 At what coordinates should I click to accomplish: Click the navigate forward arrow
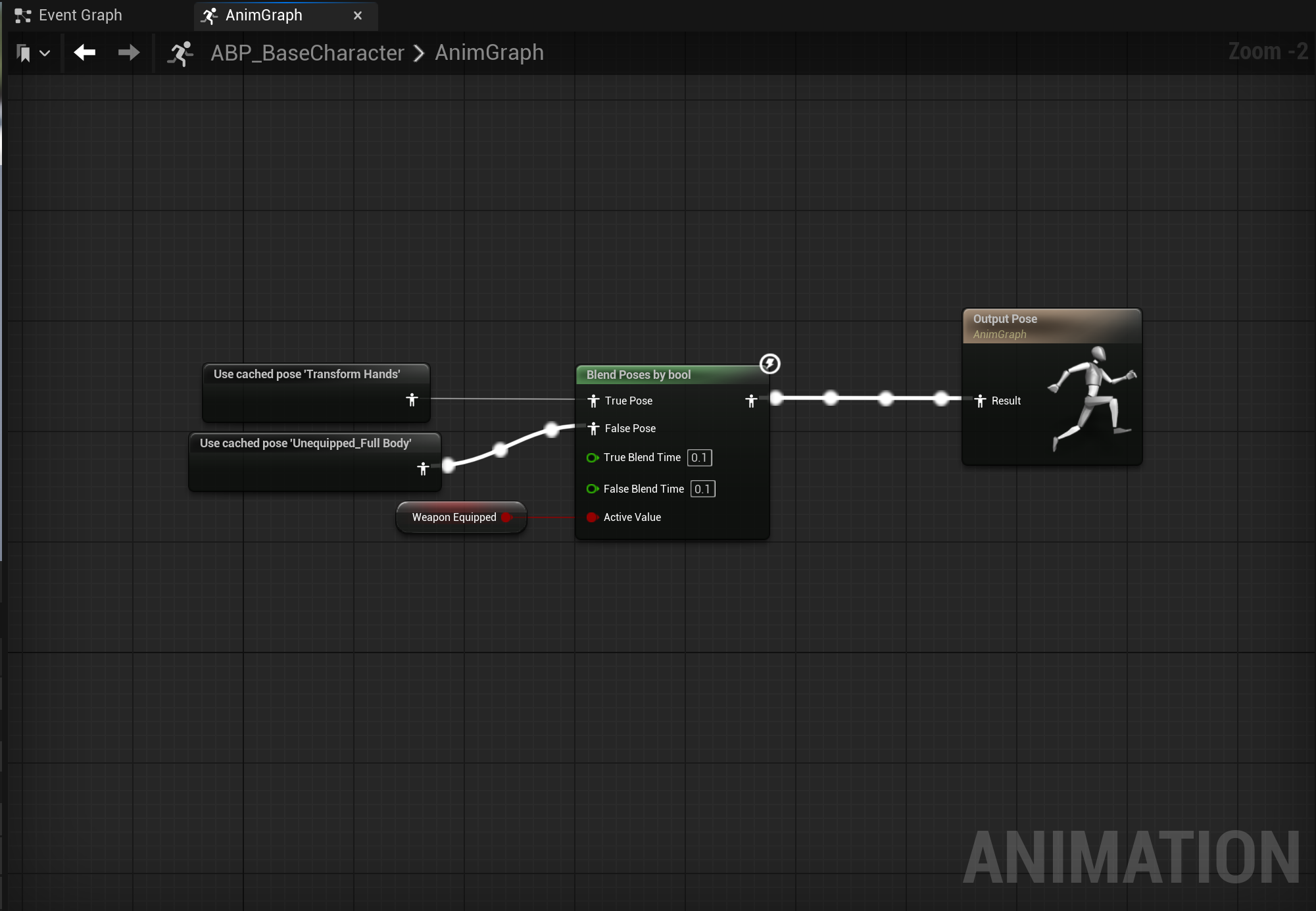click(129, 53)
